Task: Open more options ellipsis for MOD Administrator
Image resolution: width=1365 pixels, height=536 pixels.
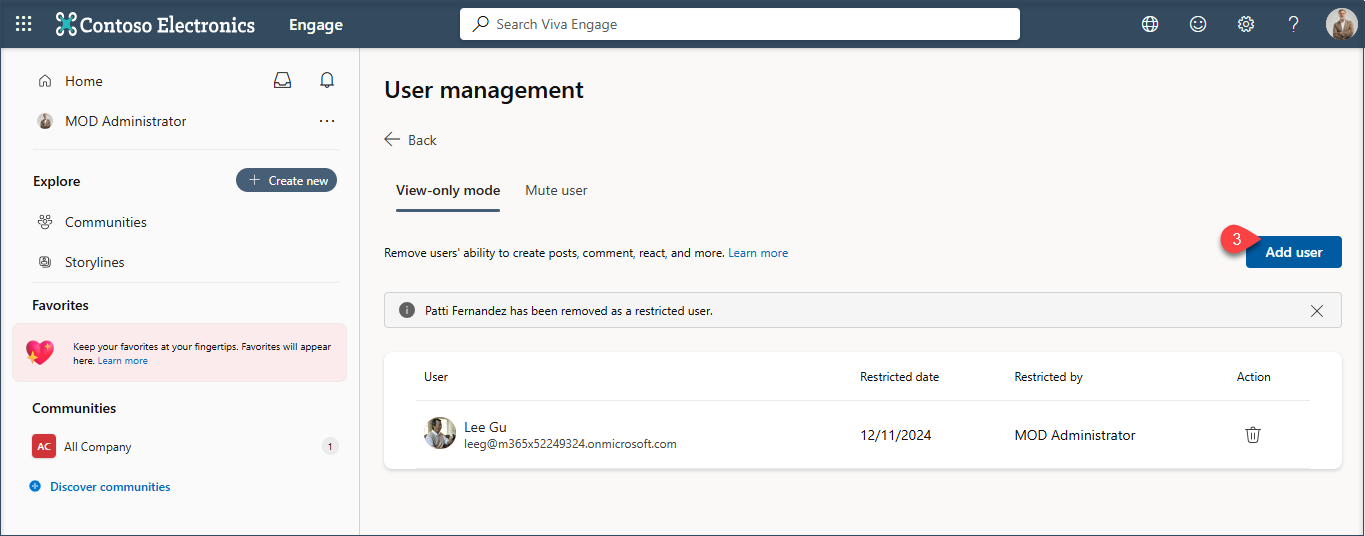Action: click(327, 121)
